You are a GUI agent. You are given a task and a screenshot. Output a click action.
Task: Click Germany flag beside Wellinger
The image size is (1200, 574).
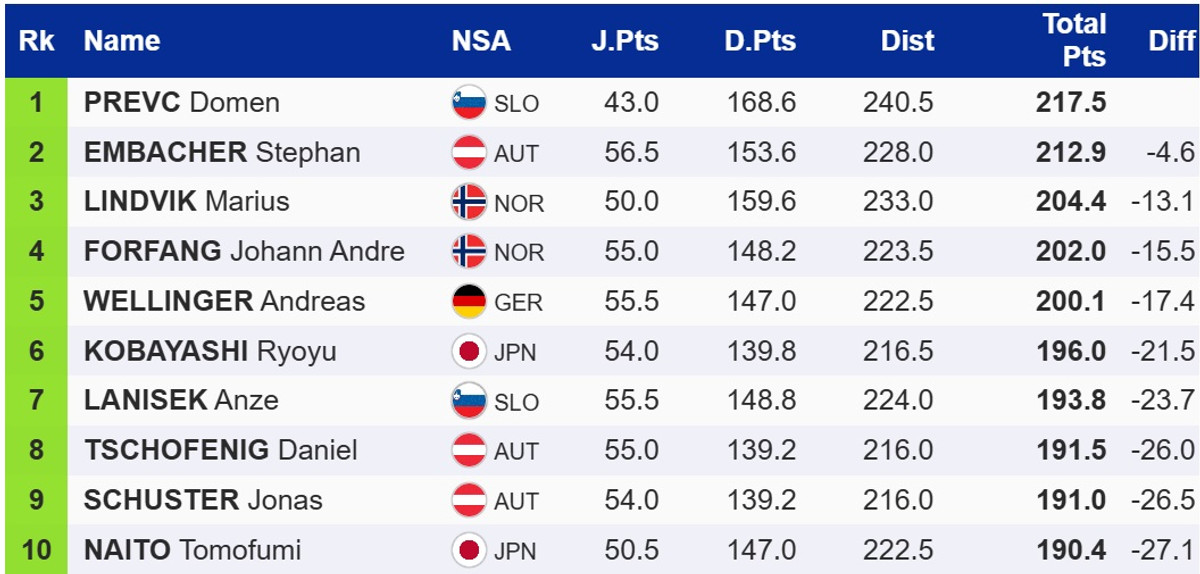(468, 301)
